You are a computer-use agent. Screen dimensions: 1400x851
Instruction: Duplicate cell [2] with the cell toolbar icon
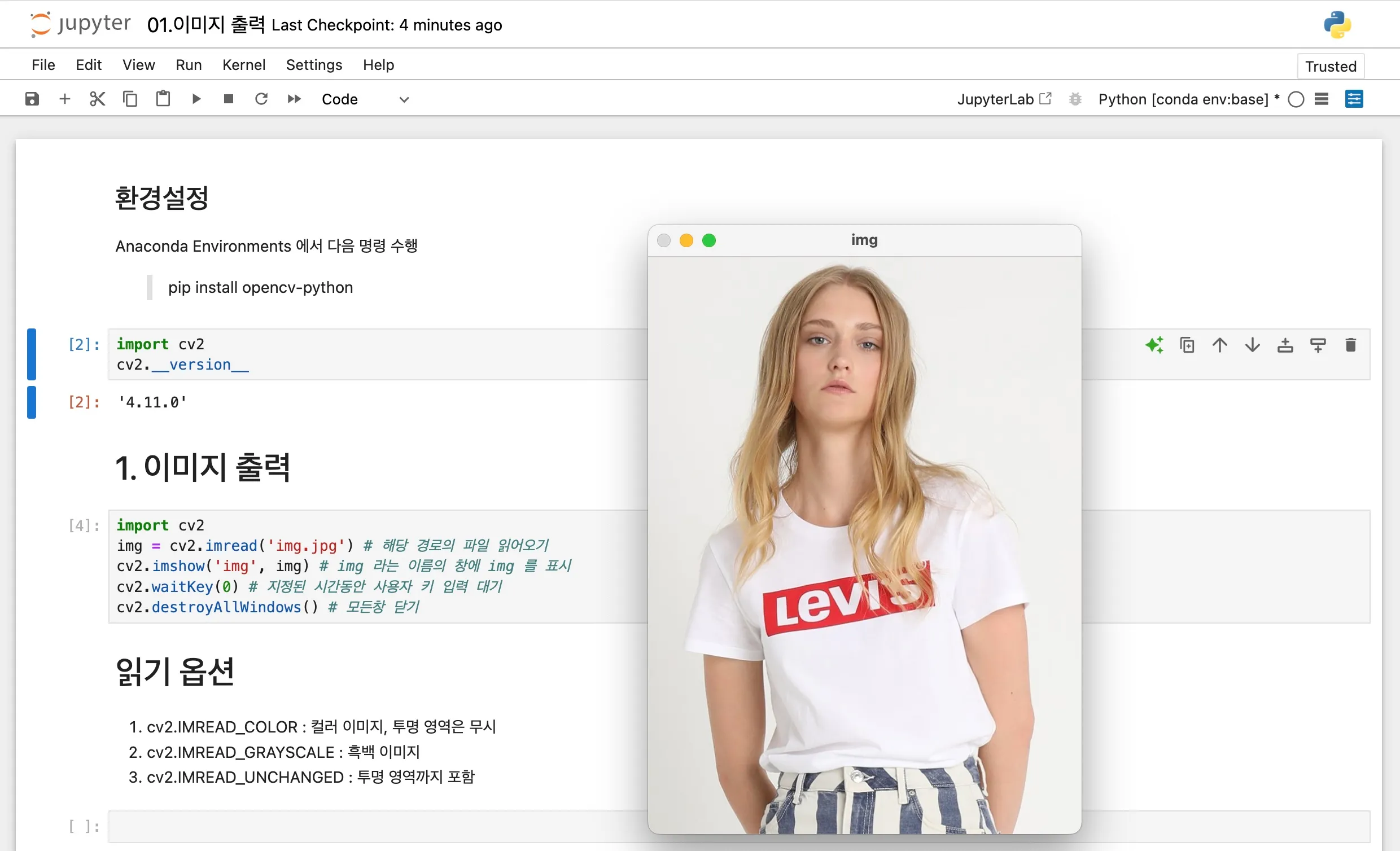coord(1187,345)
